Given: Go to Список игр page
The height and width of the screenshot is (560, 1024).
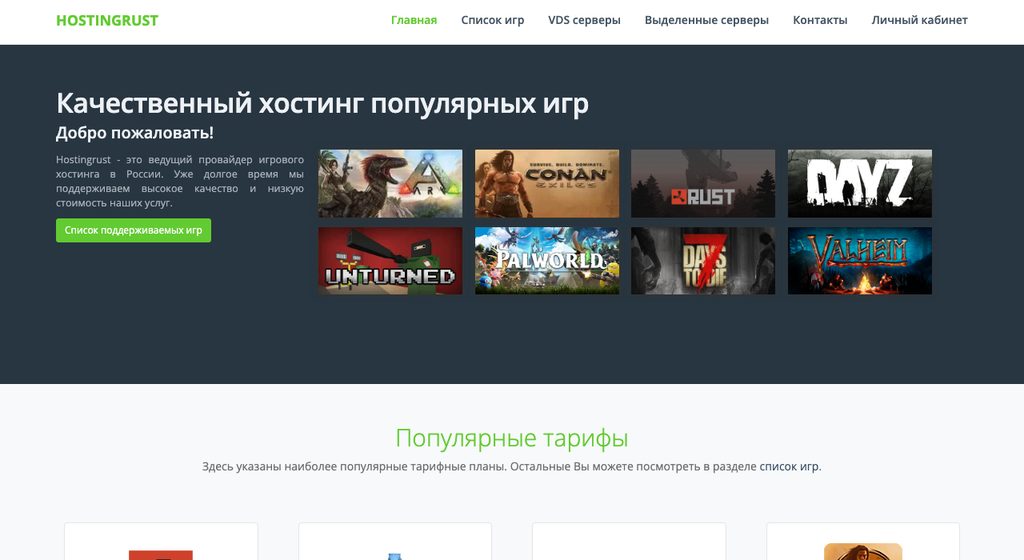Looking at the screenshot, I should (492, 20).
